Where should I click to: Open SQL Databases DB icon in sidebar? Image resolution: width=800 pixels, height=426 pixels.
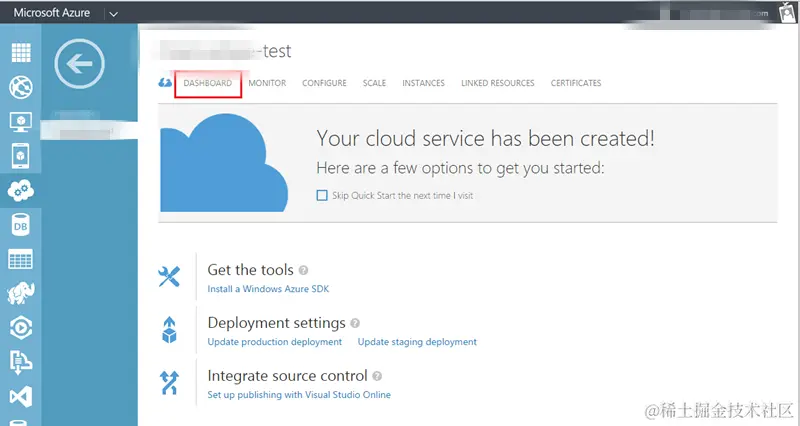click(21, 225)
